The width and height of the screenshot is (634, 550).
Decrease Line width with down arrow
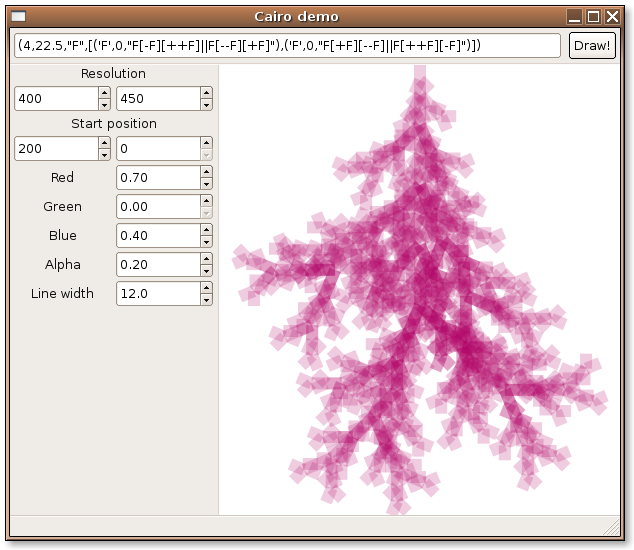point(206,300)
